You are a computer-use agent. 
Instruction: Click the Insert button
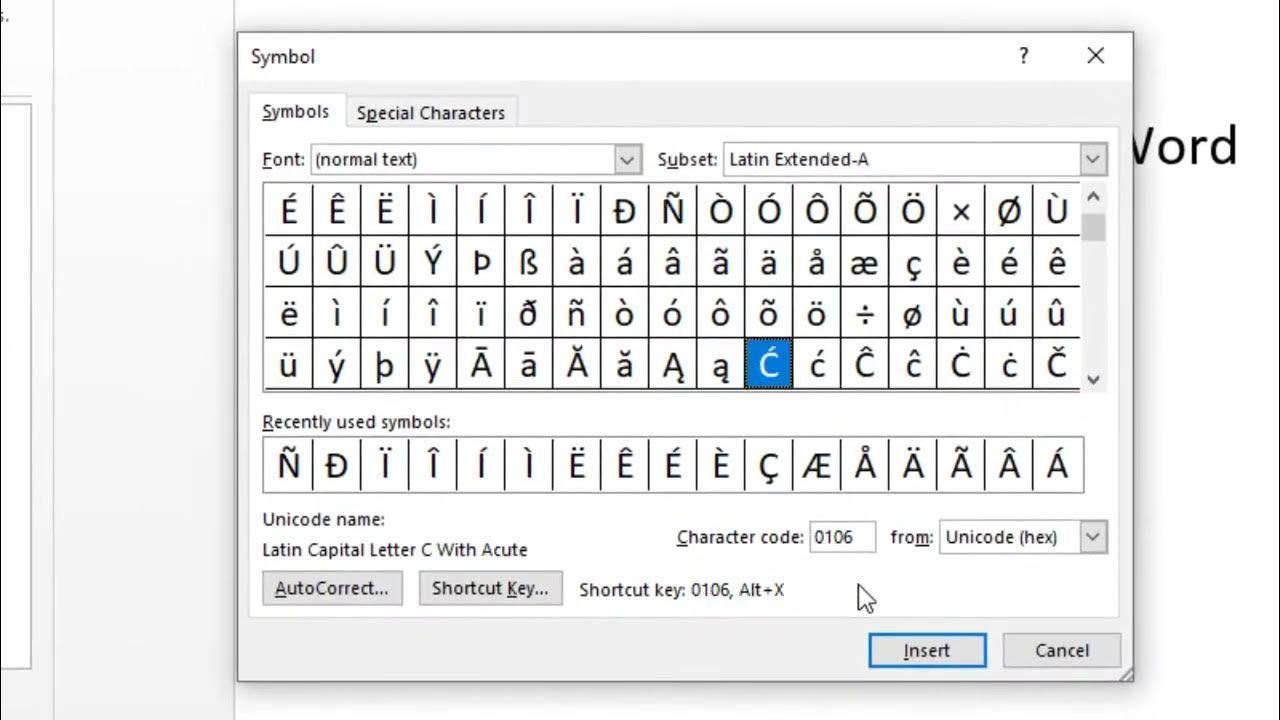(x=927, y=651)
